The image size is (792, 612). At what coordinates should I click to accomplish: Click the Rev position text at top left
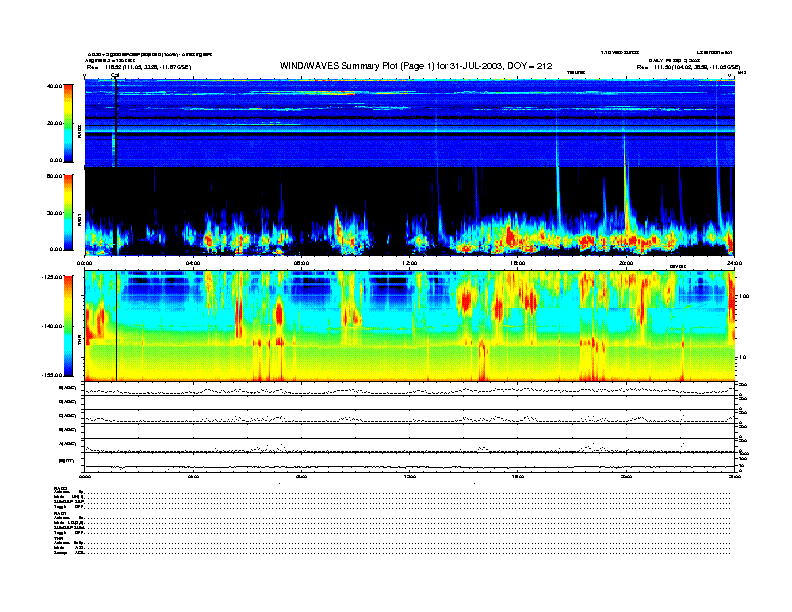pyautogui.click(x=139, y=67)
